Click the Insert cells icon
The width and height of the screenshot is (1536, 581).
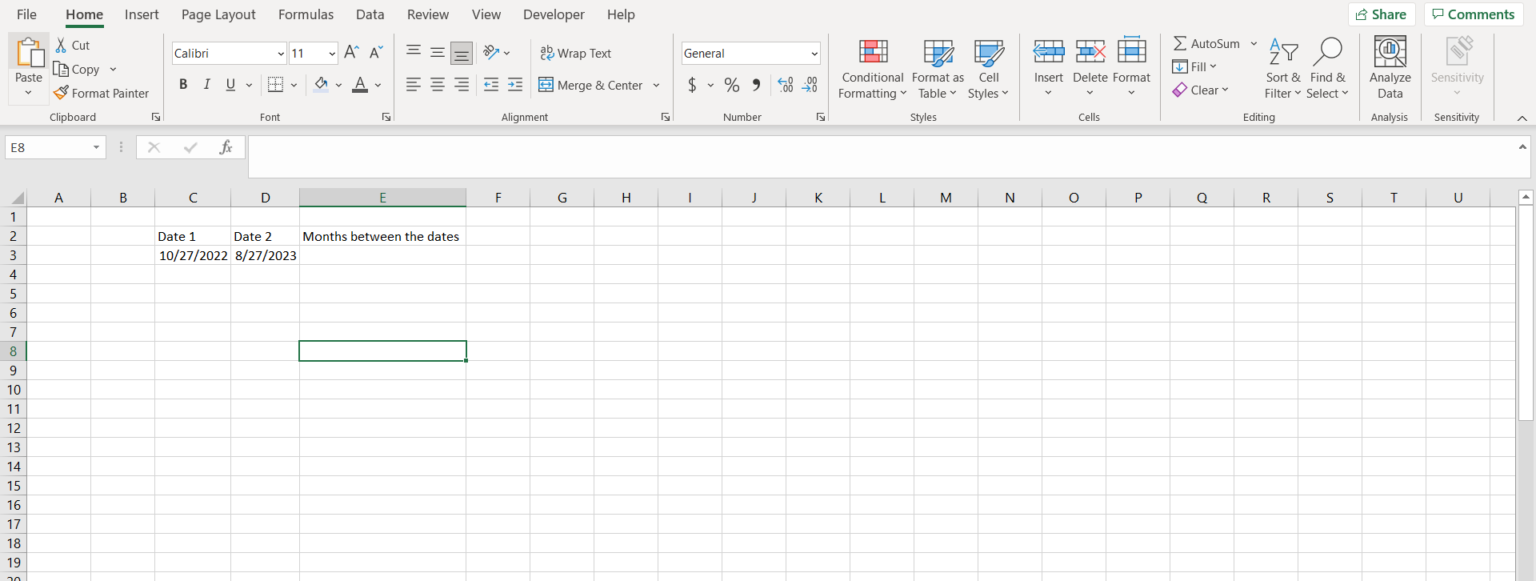[x=1048, y=52]
